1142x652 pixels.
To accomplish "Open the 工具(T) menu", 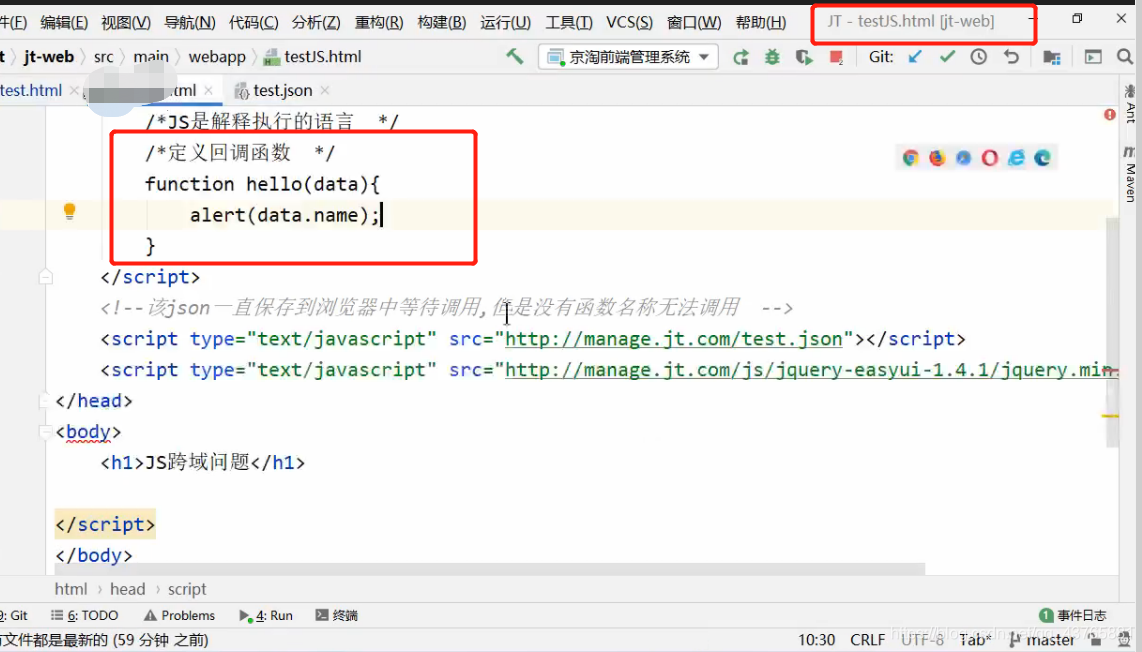I will click(569, 23).
